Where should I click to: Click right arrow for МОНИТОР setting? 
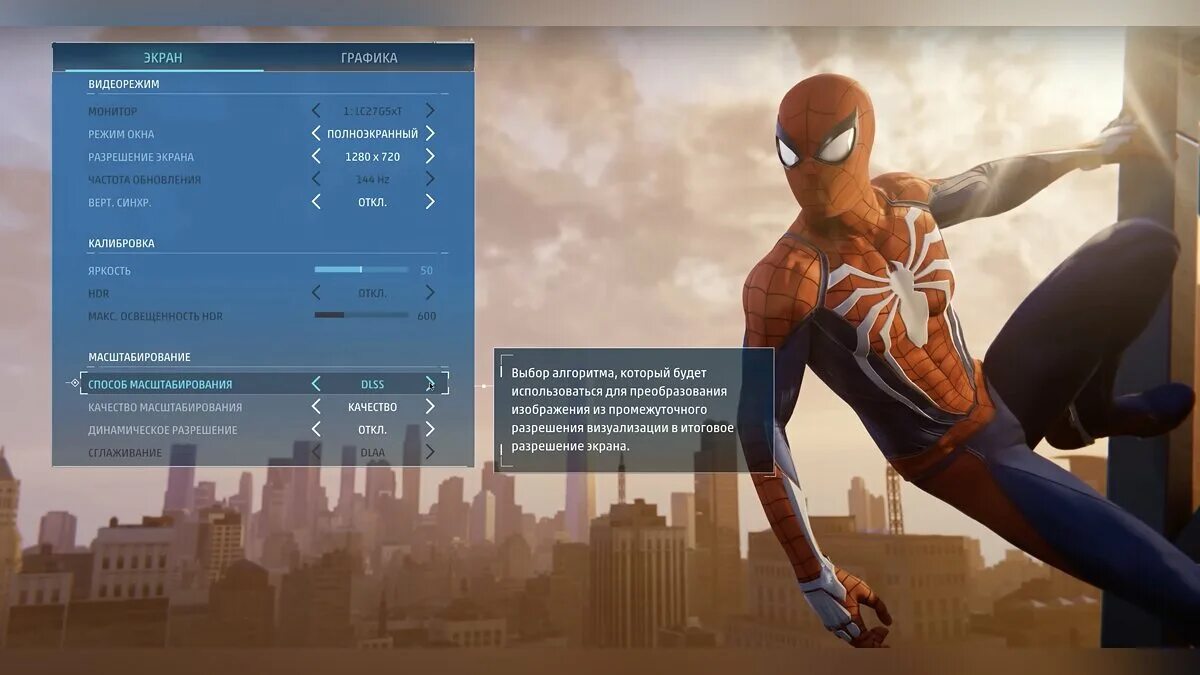coord(430,111)
